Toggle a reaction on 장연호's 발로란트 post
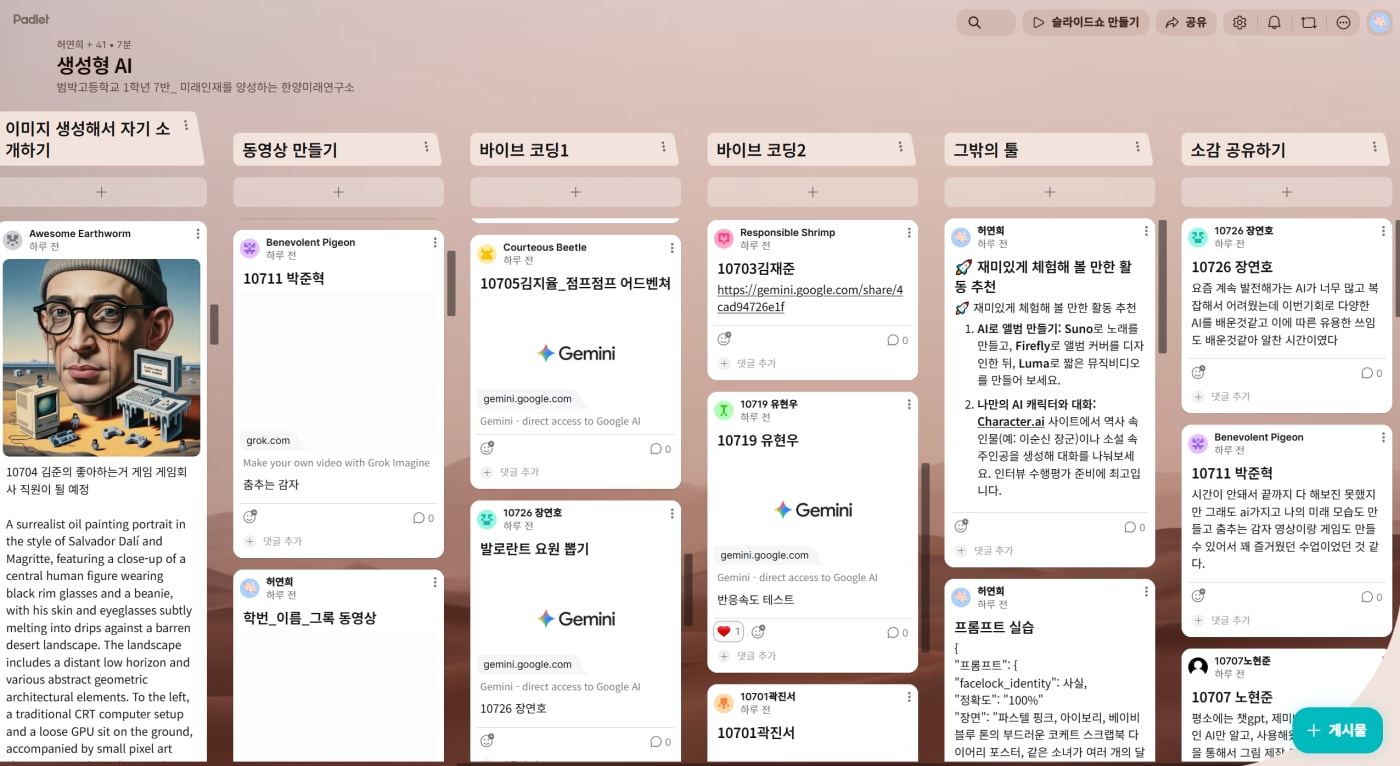Screen dimensions: 1400x766 pos(487,741)
